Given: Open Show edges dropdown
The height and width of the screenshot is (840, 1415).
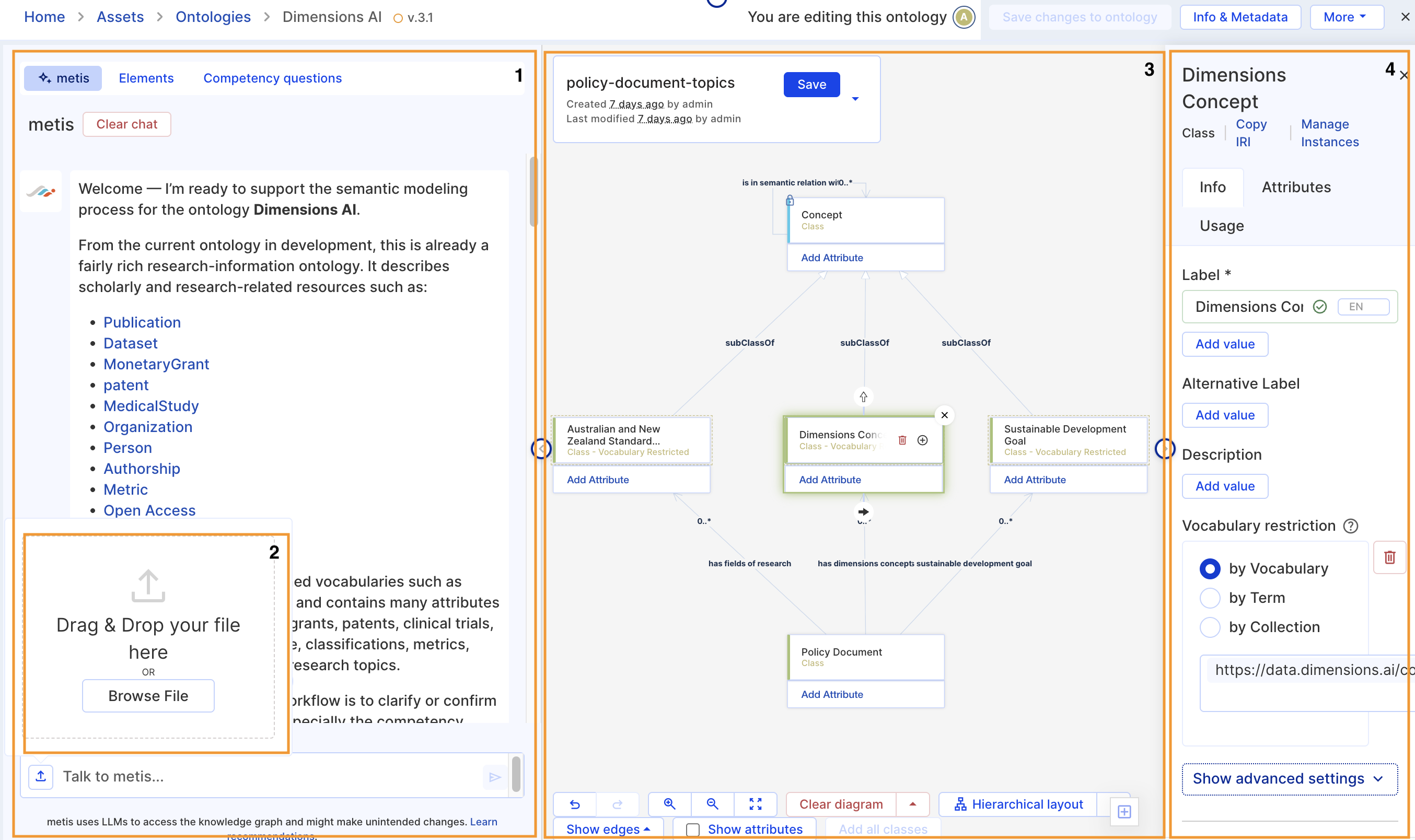Looking at the screenshot, I should (x=608, y=829).
